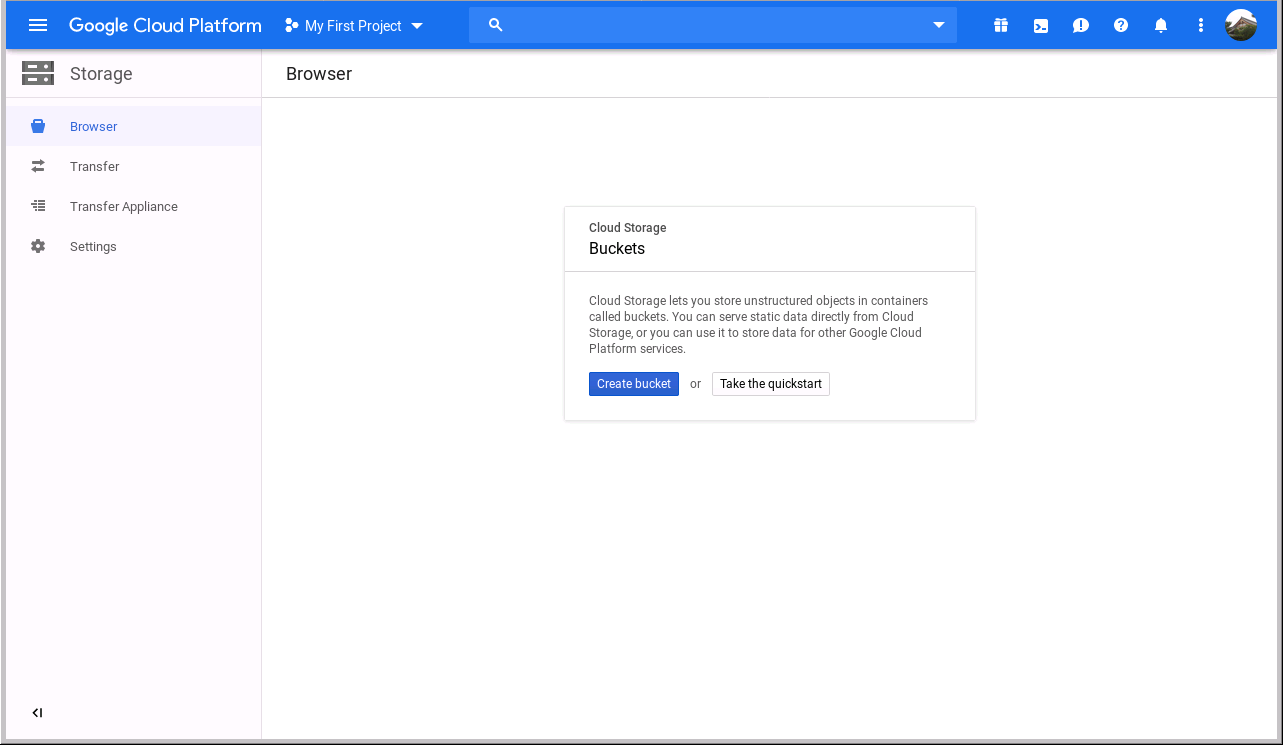Viewport: 1283px width, 745px height.
Task: Click Take the quickstart button
Action: click(771, 384)
